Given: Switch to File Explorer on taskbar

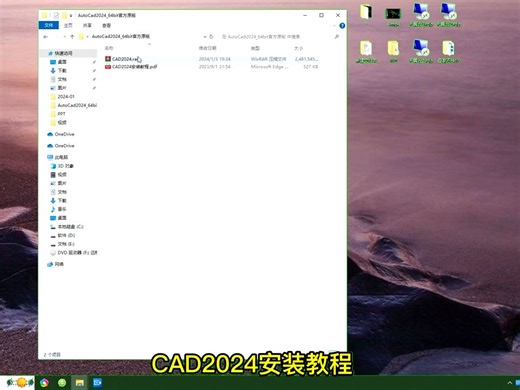Looking at the screenshot, I should [79, 383].
